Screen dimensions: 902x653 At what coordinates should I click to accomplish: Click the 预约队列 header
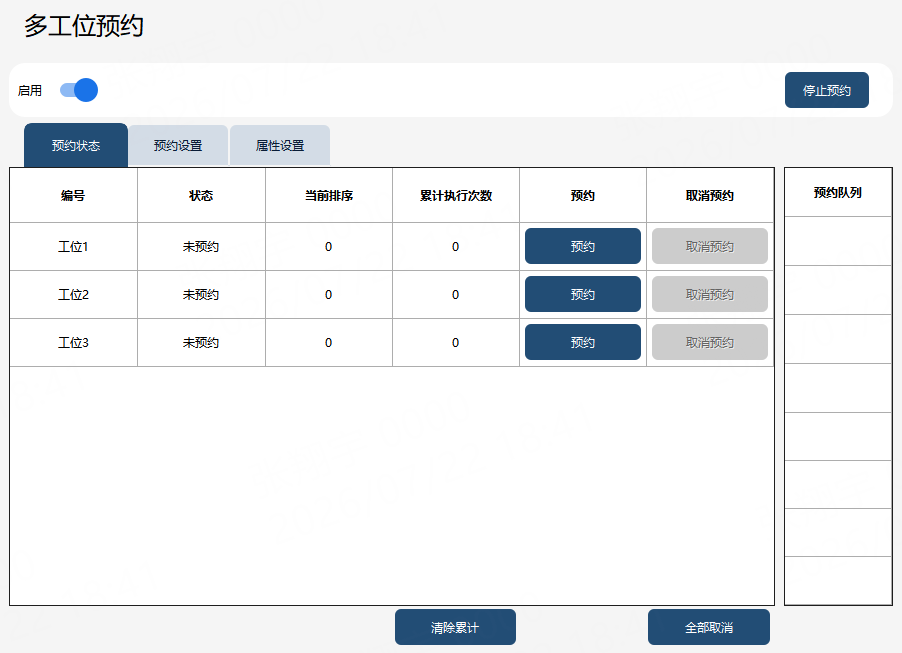pos(838,193)
